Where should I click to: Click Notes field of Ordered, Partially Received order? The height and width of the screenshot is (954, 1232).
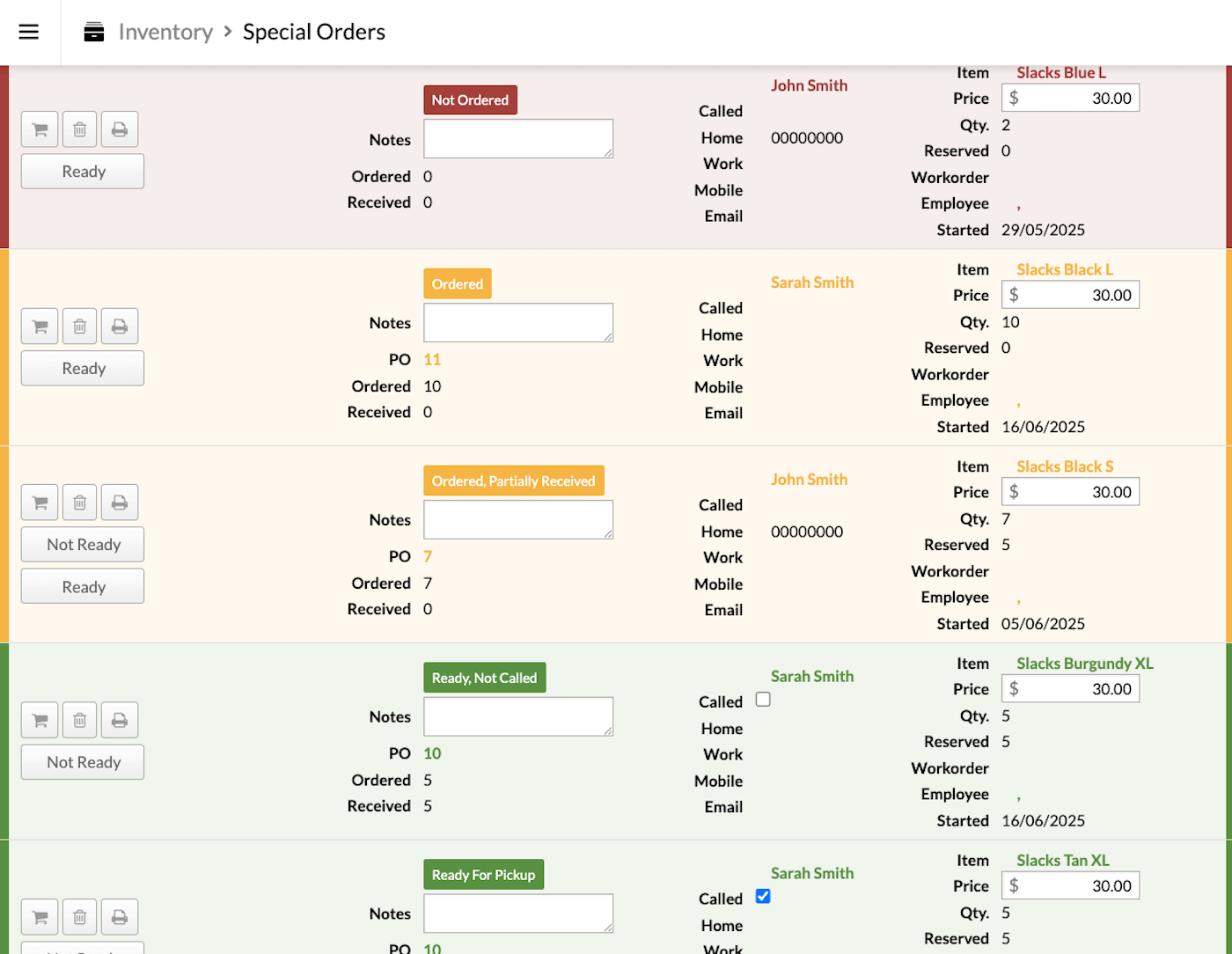click(518, 520)
